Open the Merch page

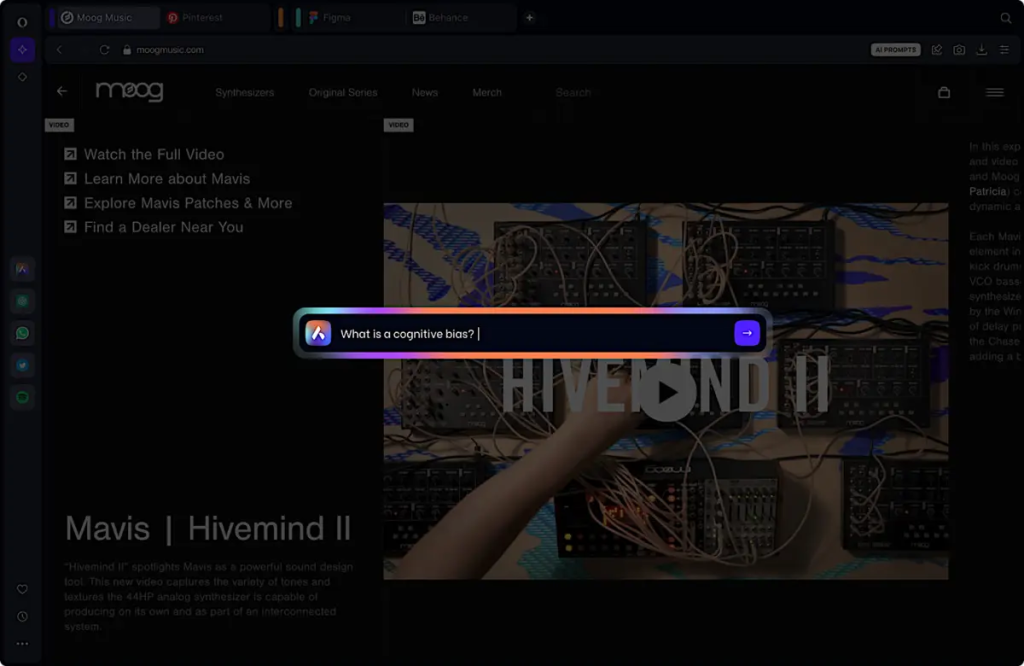(487, 93)
